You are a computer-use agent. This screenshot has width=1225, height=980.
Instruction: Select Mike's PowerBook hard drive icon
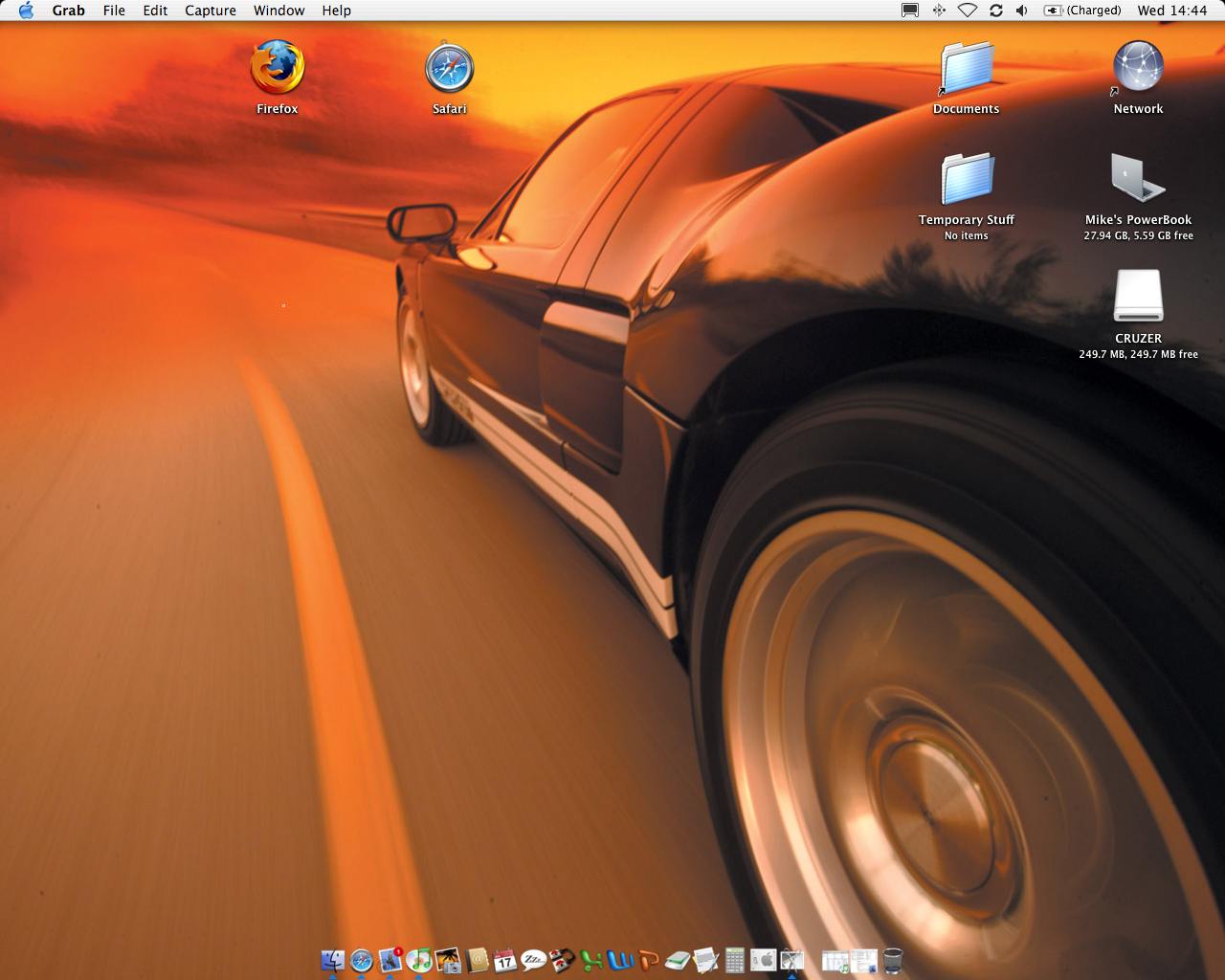[x=1138, y=179]
